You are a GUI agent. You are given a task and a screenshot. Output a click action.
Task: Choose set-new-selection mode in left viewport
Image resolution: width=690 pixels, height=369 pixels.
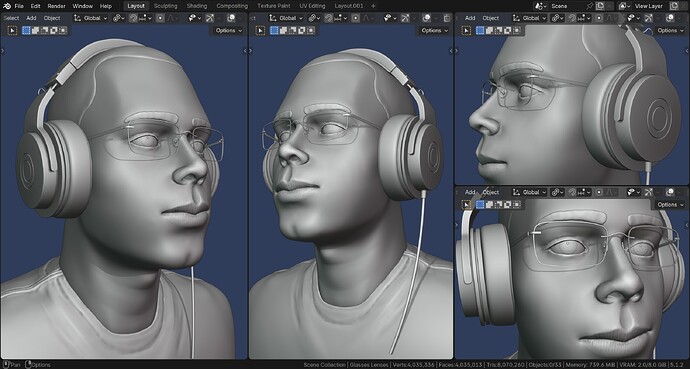coord(26,30)
